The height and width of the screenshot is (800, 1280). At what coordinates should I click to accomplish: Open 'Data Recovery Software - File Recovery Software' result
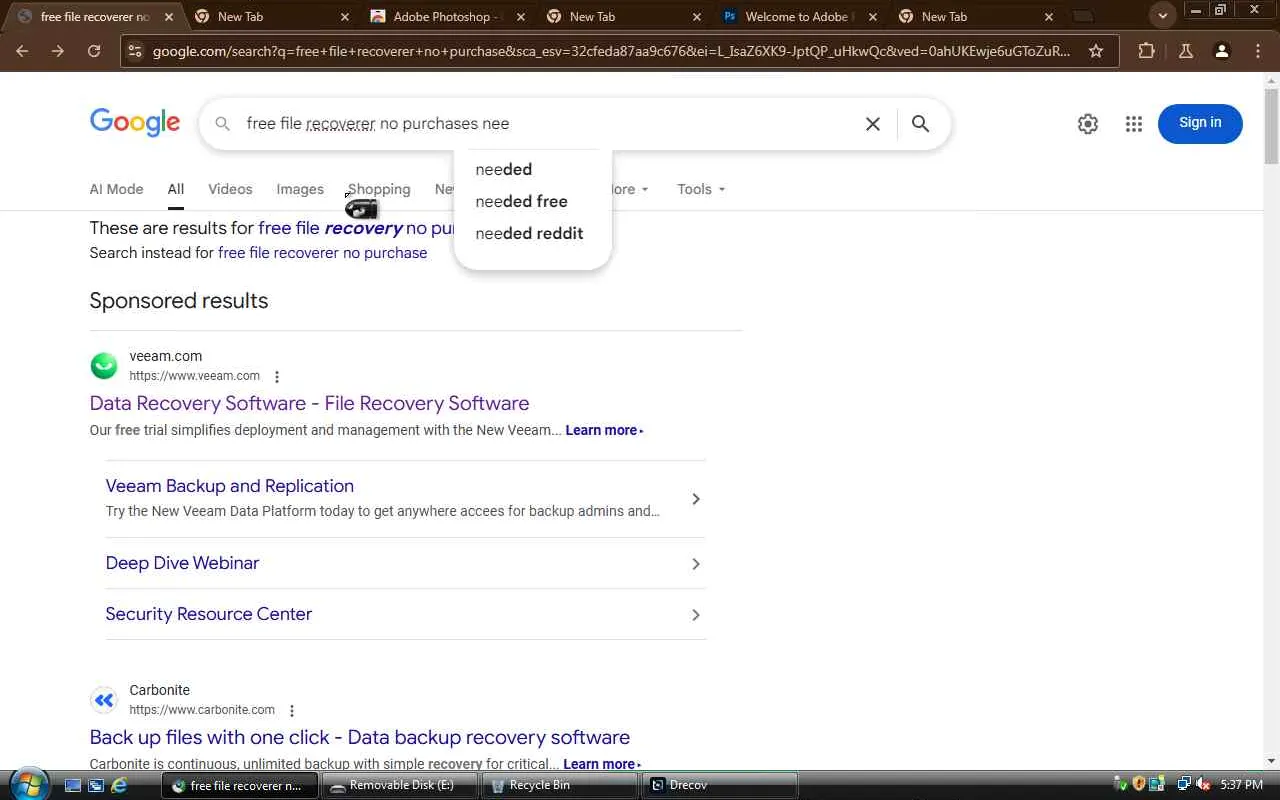309,403
